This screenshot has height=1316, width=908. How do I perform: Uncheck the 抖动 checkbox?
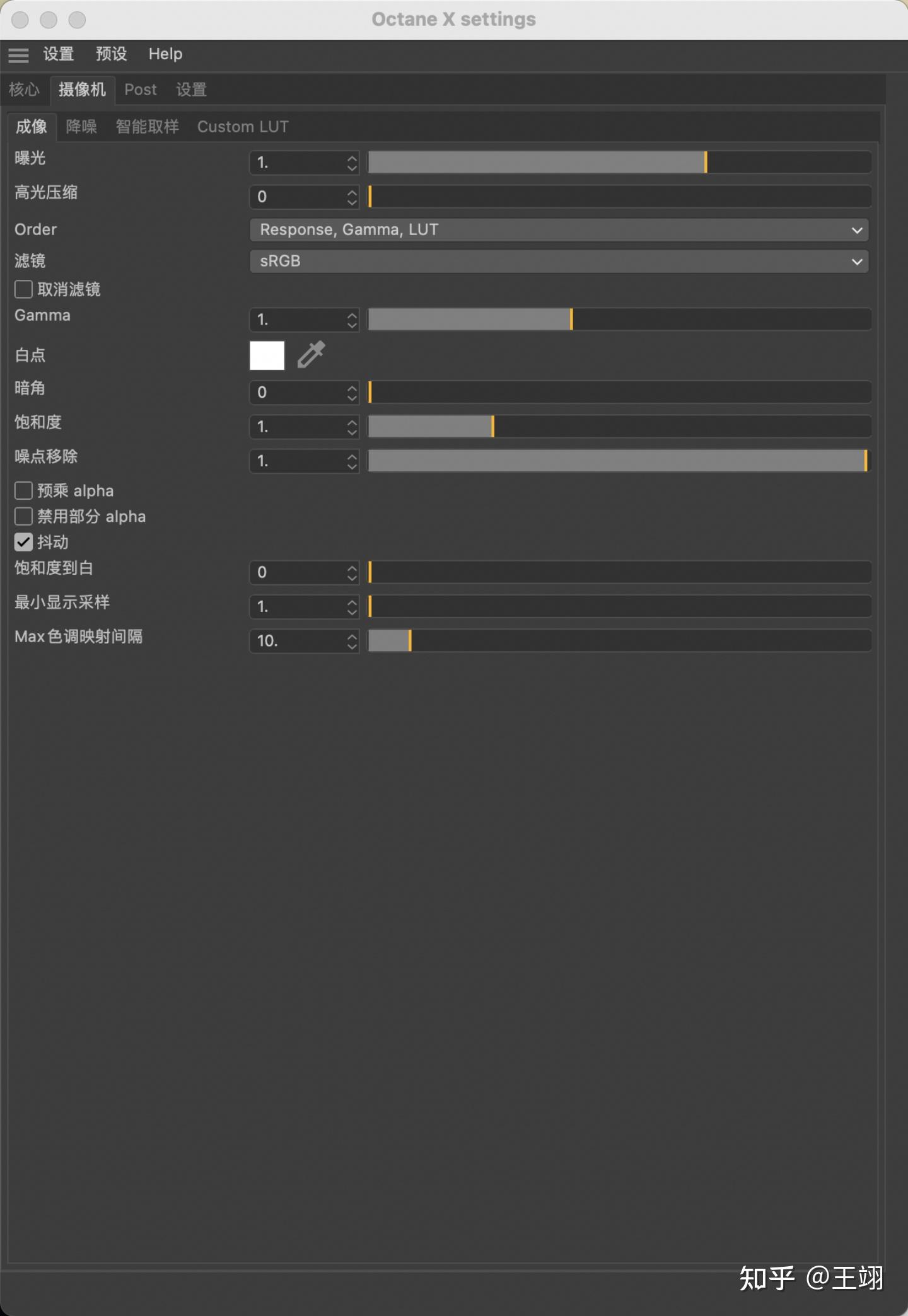(23, 542)
